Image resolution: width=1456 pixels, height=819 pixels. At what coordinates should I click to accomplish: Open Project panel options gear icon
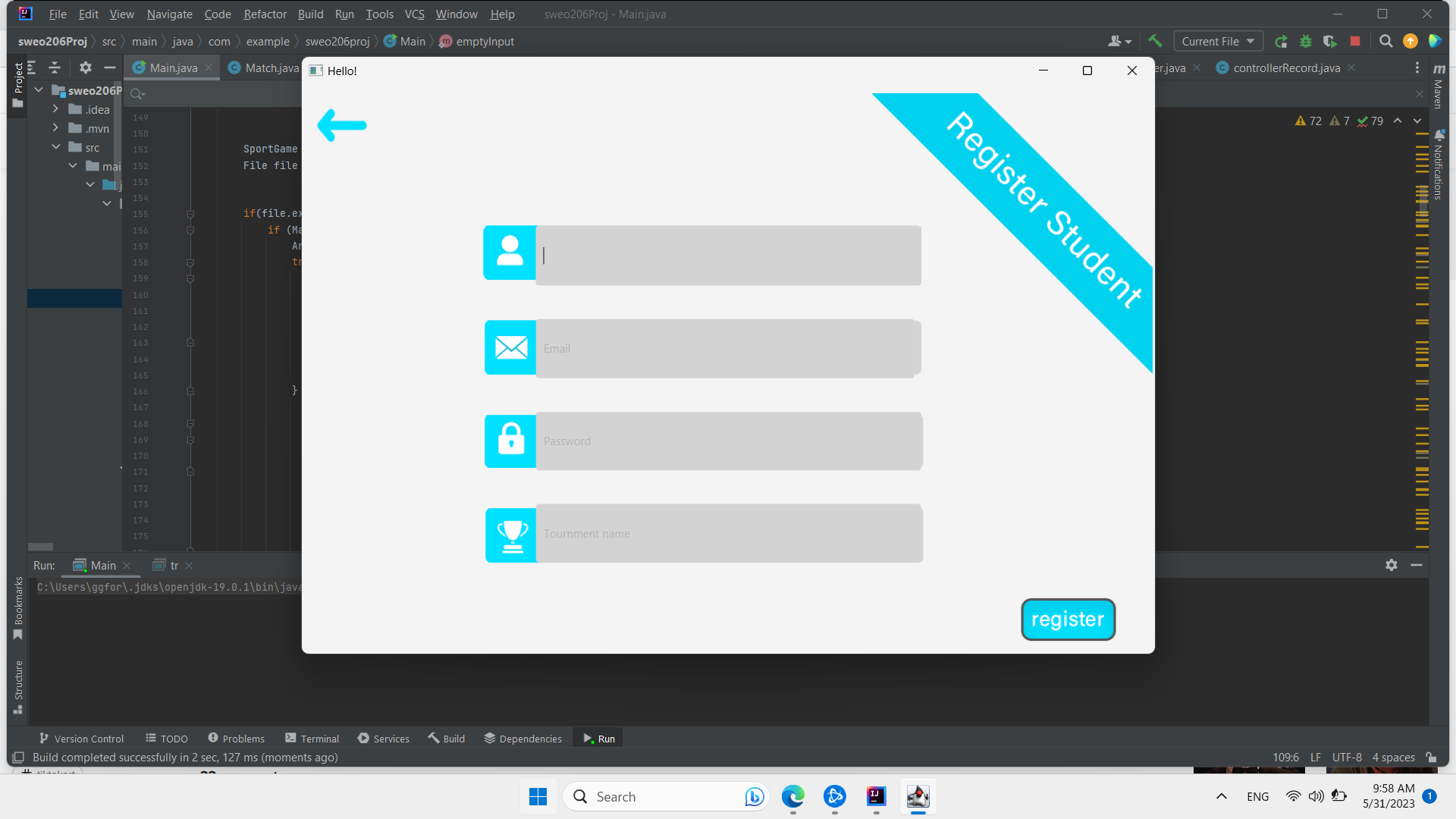[85, 67]
